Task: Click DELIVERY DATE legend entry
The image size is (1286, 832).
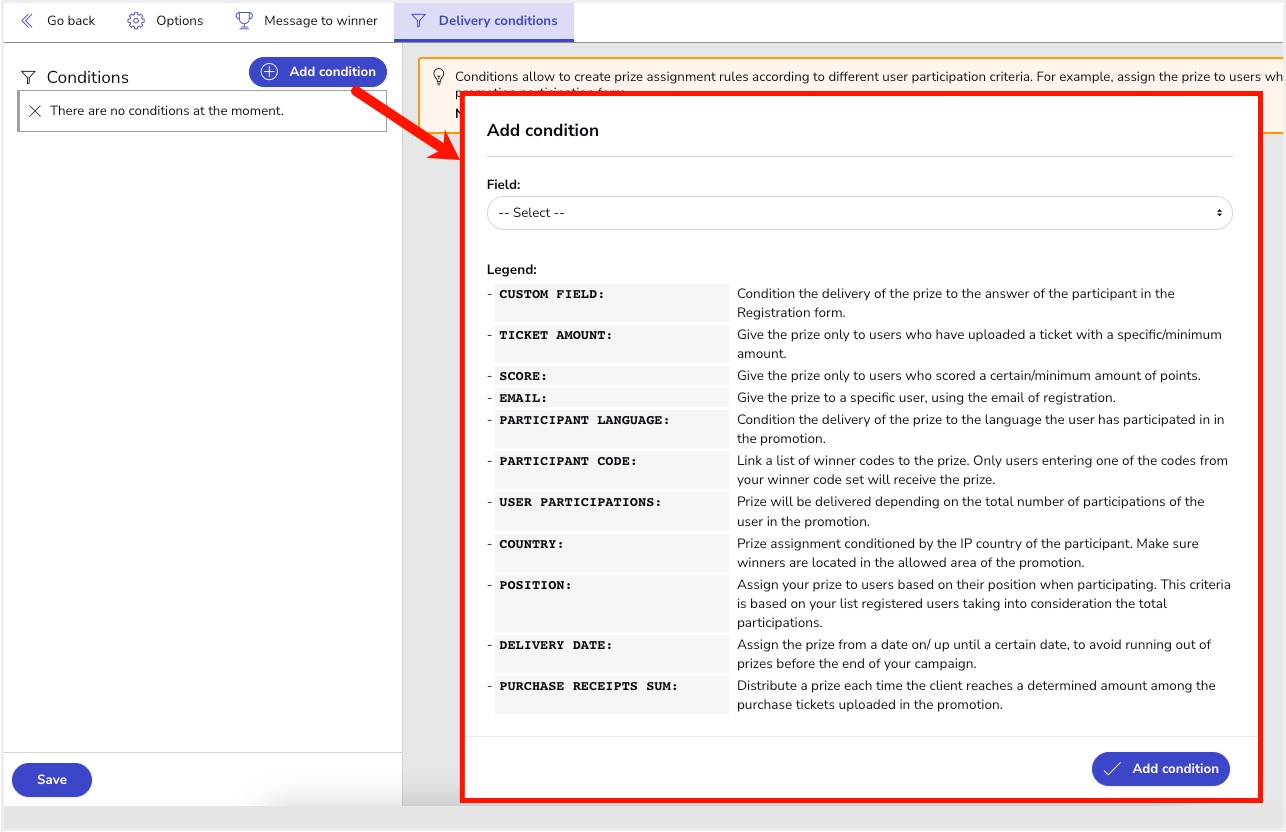Action: point(556,645)
